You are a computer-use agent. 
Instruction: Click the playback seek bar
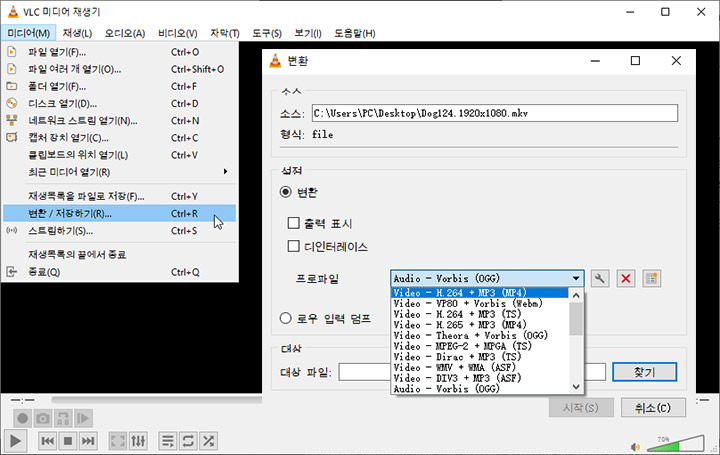point(157,400)
